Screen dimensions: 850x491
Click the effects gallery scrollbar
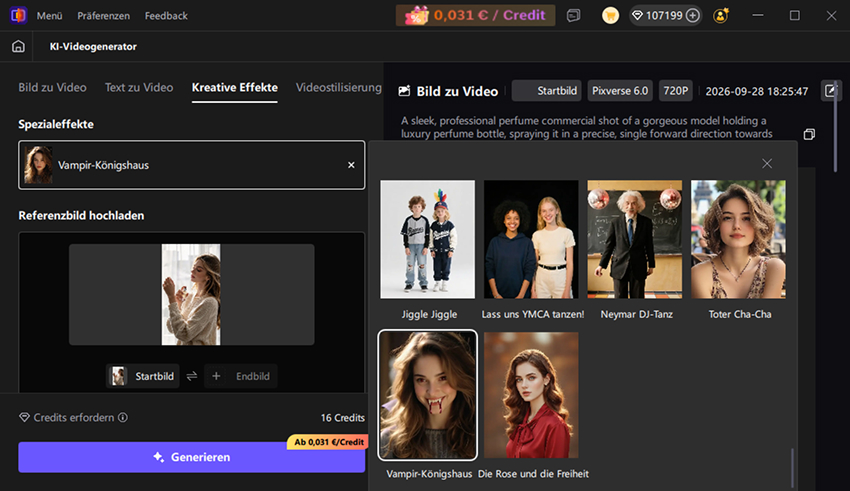[792, 467]
